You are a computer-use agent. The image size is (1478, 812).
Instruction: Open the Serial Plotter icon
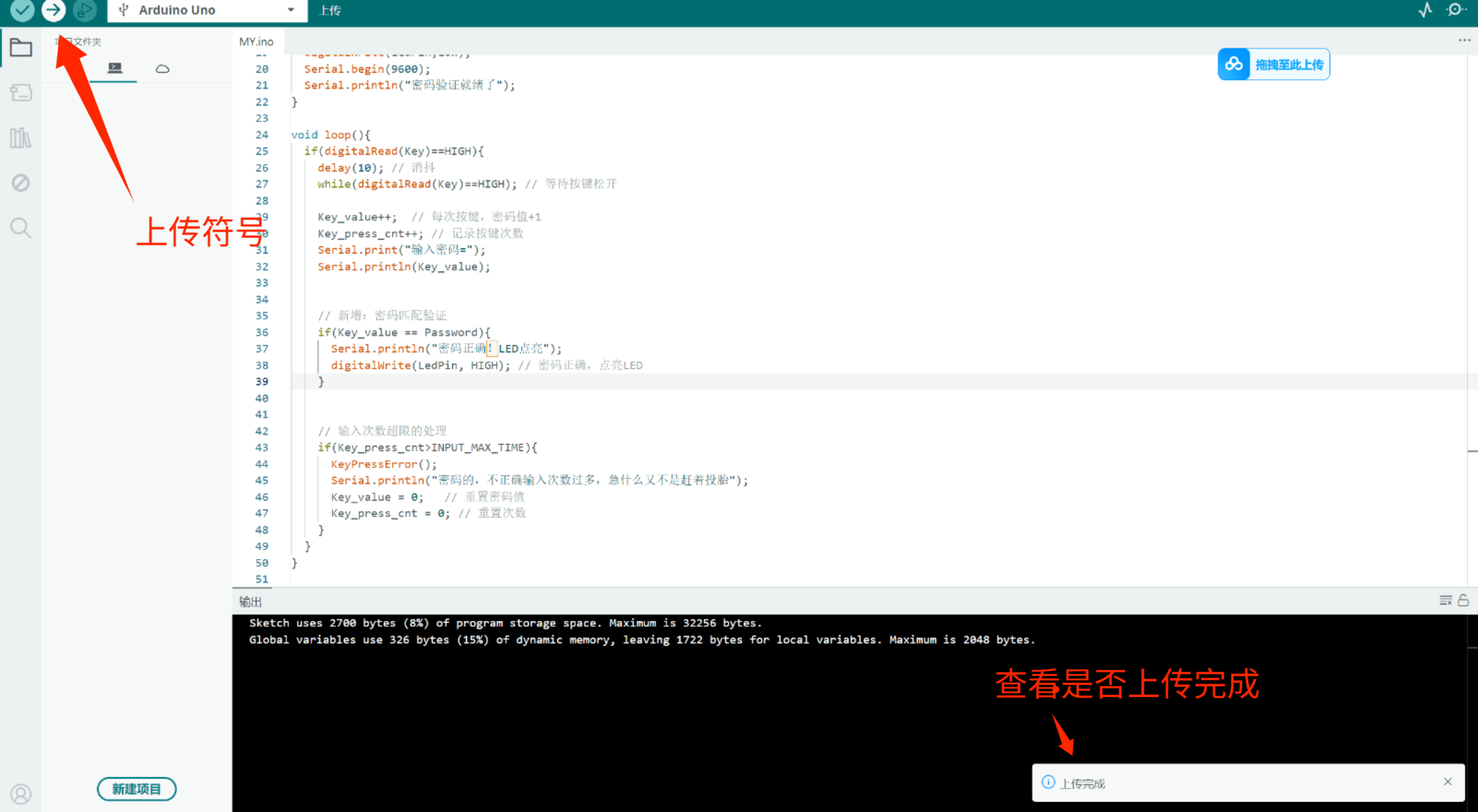point(1425,10)
